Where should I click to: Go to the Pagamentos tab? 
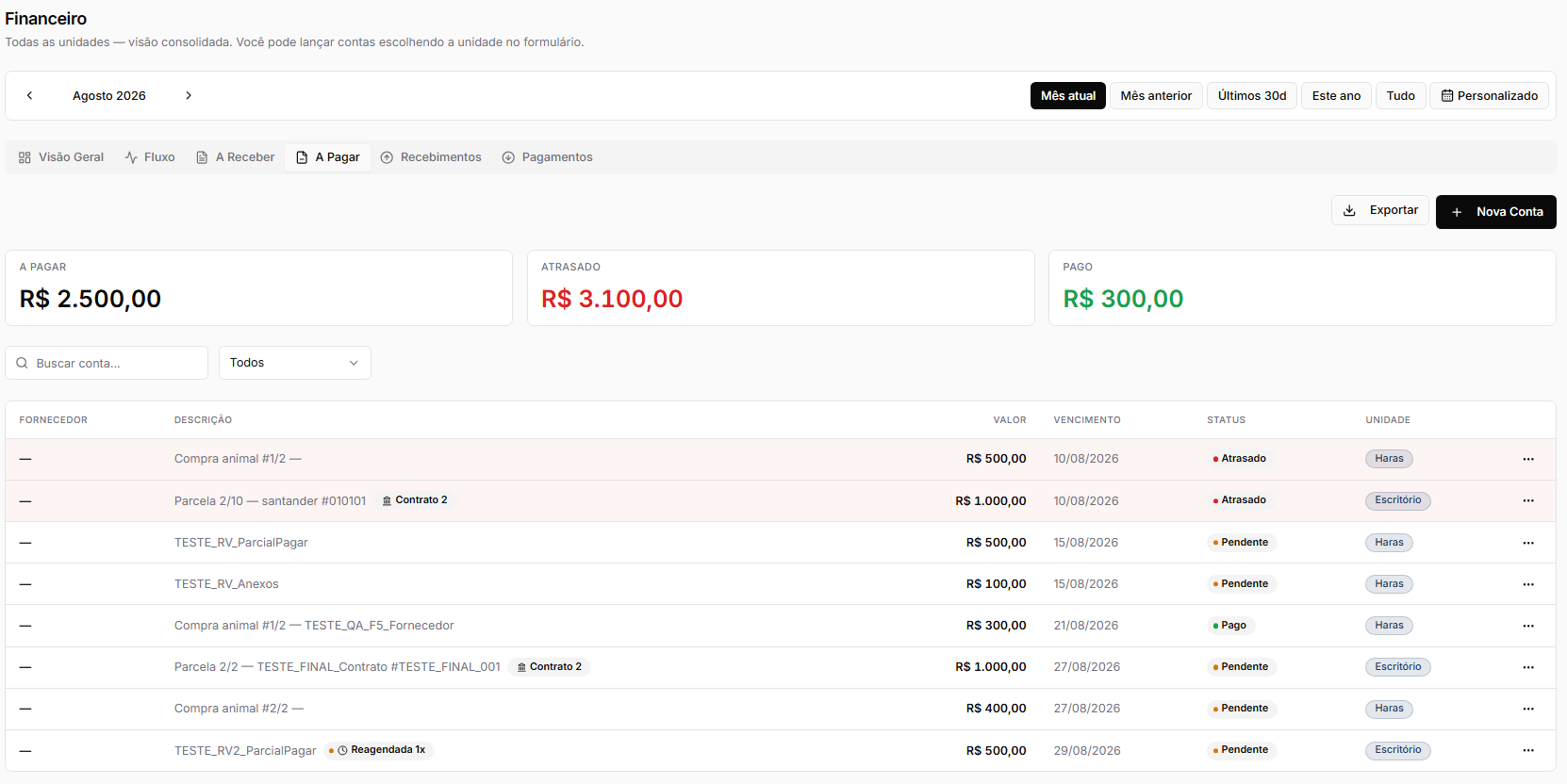point(548,157)
